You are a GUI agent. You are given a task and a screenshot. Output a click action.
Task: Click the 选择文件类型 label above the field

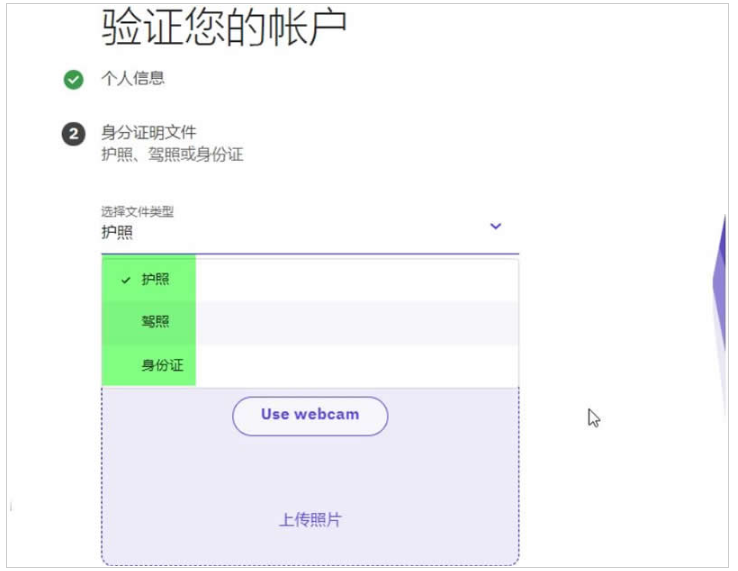pyautogui.click(x=137, y=212)
